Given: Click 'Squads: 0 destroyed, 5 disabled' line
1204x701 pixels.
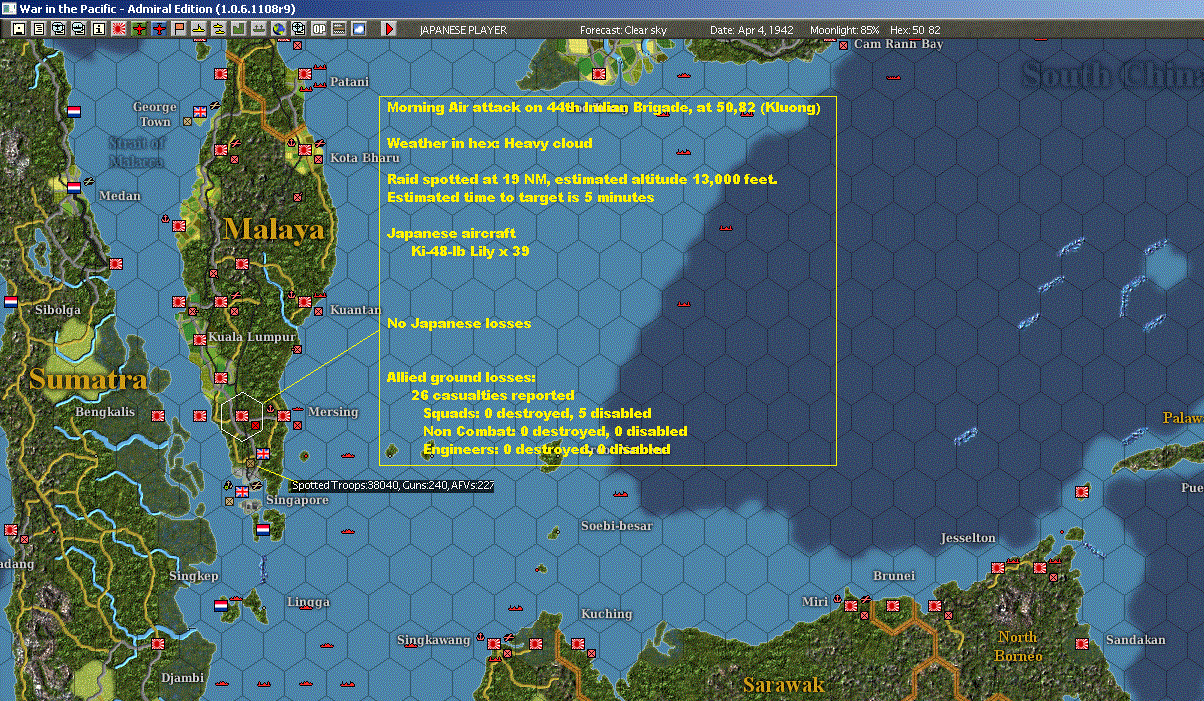Looking at the screenshot, I should (x=537, y=413).
